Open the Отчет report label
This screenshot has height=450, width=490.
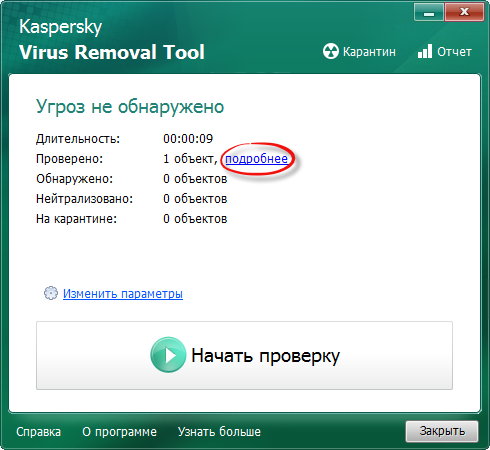454,52
